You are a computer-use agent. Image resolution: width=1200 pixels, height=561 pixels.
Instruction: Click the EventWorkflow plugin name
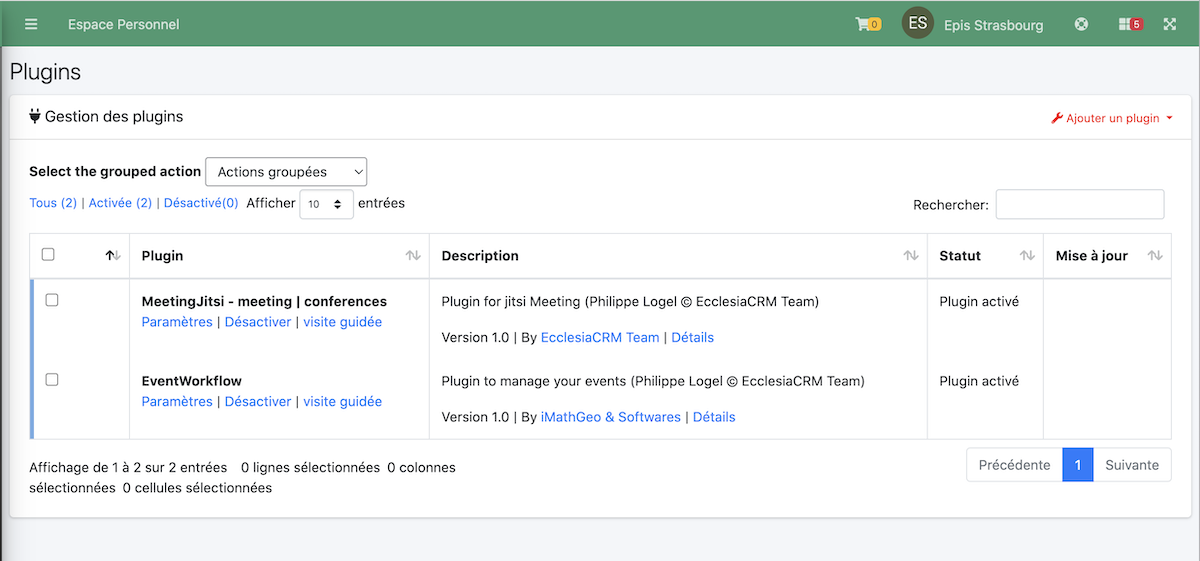[x=192, y=380]
